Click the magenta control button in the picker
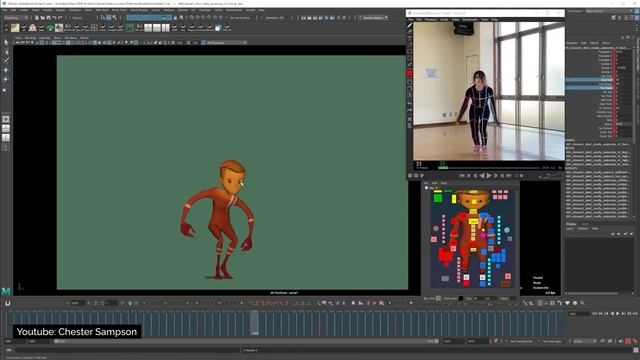The width and height of the screenshot is (640, 360). (x=483, y=236)
